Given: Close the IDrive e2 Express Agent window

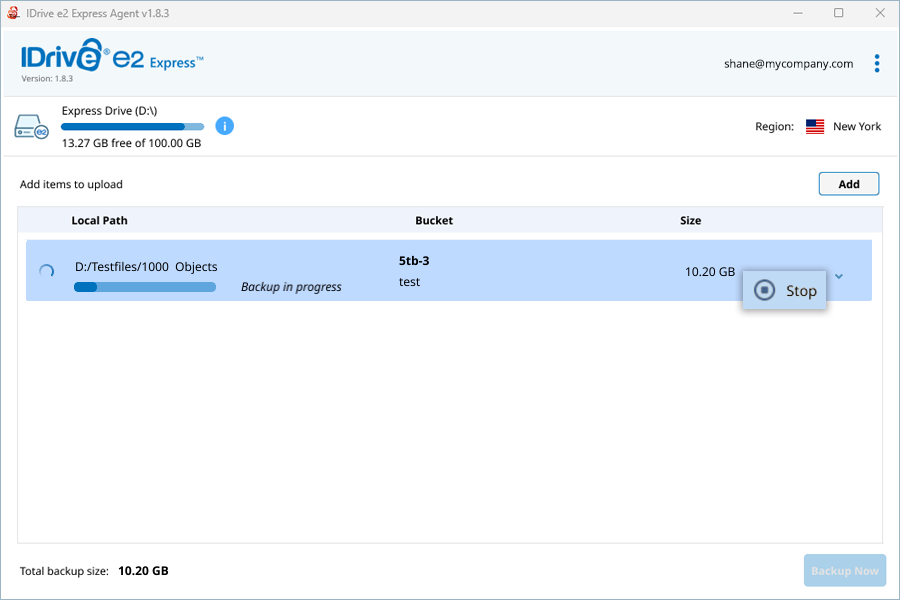Looking at the screenshot, I should click(x=880, y=13).
